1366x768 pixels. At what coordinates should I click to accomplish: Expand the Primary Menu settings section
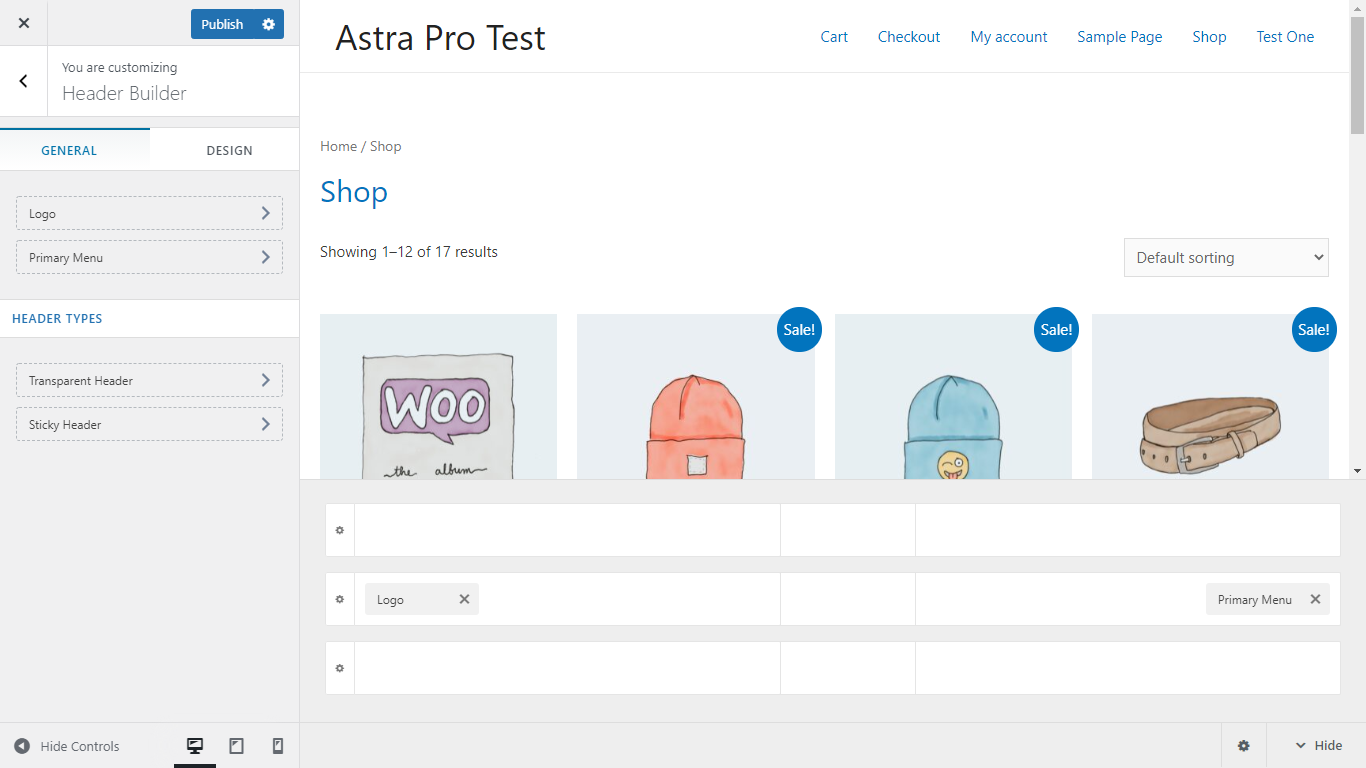click(149, 257)
